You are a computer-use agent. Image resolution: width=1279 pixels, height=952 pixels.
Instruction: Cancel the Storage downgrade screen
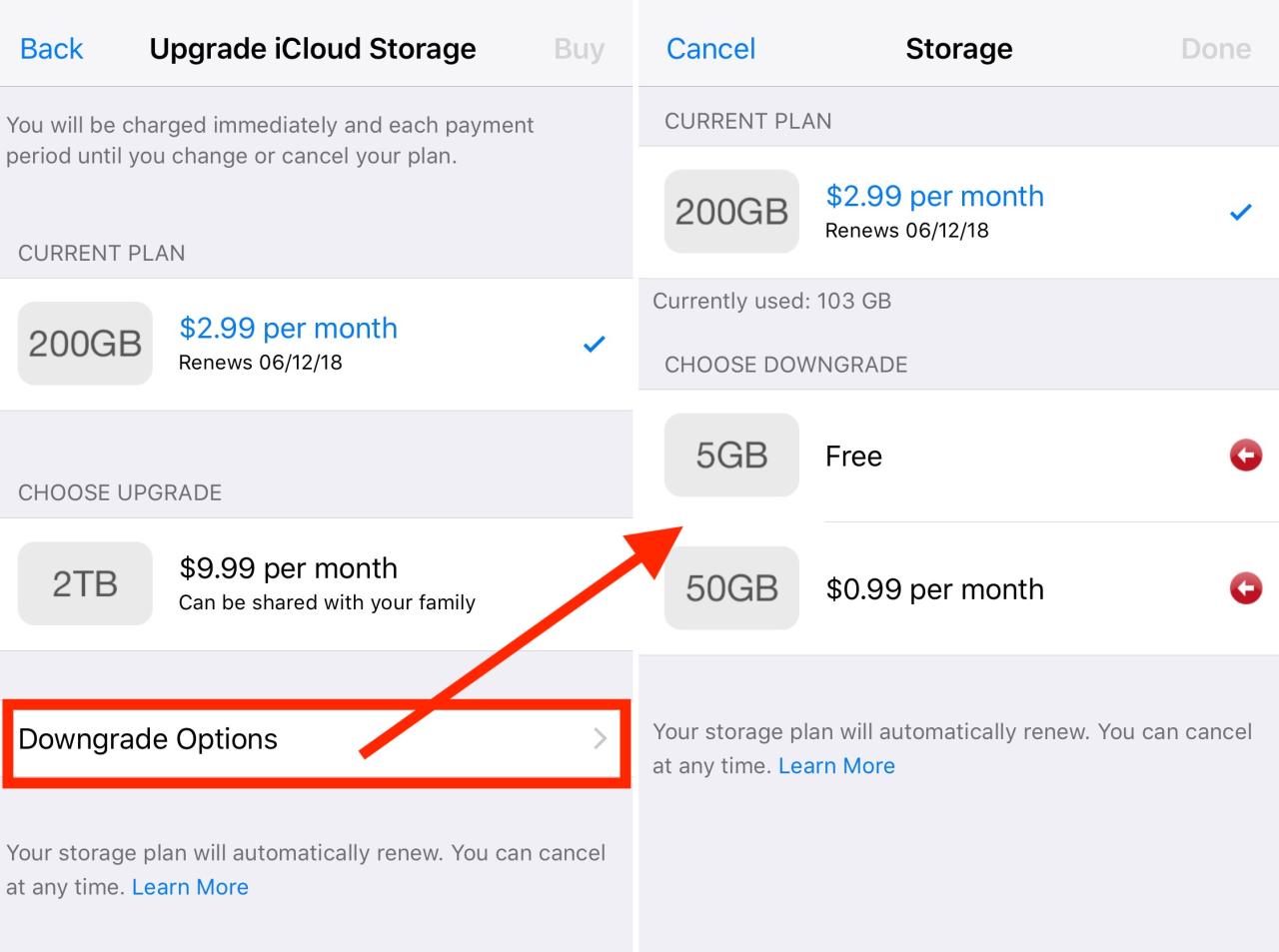tap(709, 48)
